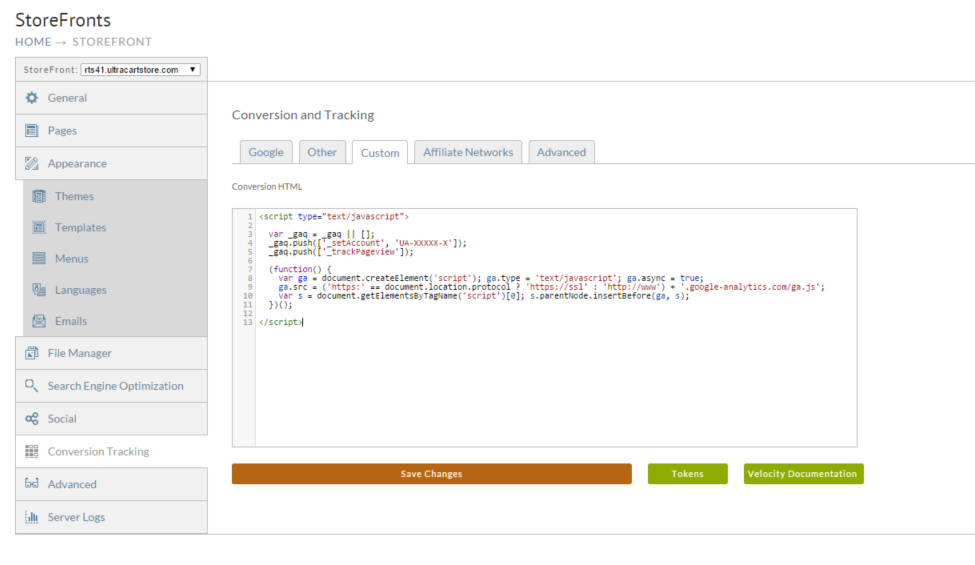
Task: Click the Emails envelope icon
Action: [x=39, y=321]
